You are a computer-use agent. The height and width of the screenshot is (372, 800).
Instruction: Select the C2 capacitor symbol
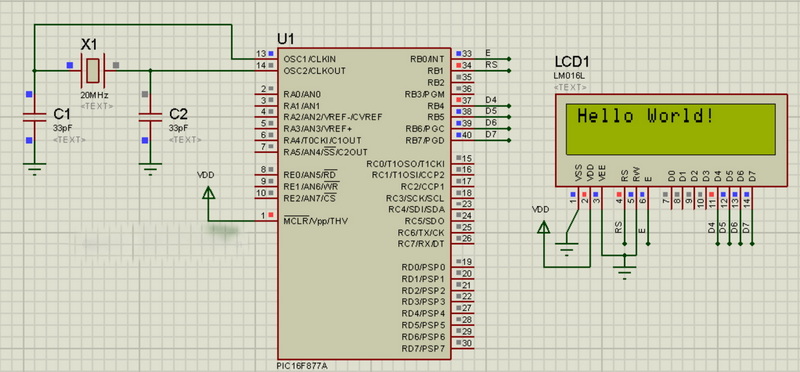pos(150,117)
